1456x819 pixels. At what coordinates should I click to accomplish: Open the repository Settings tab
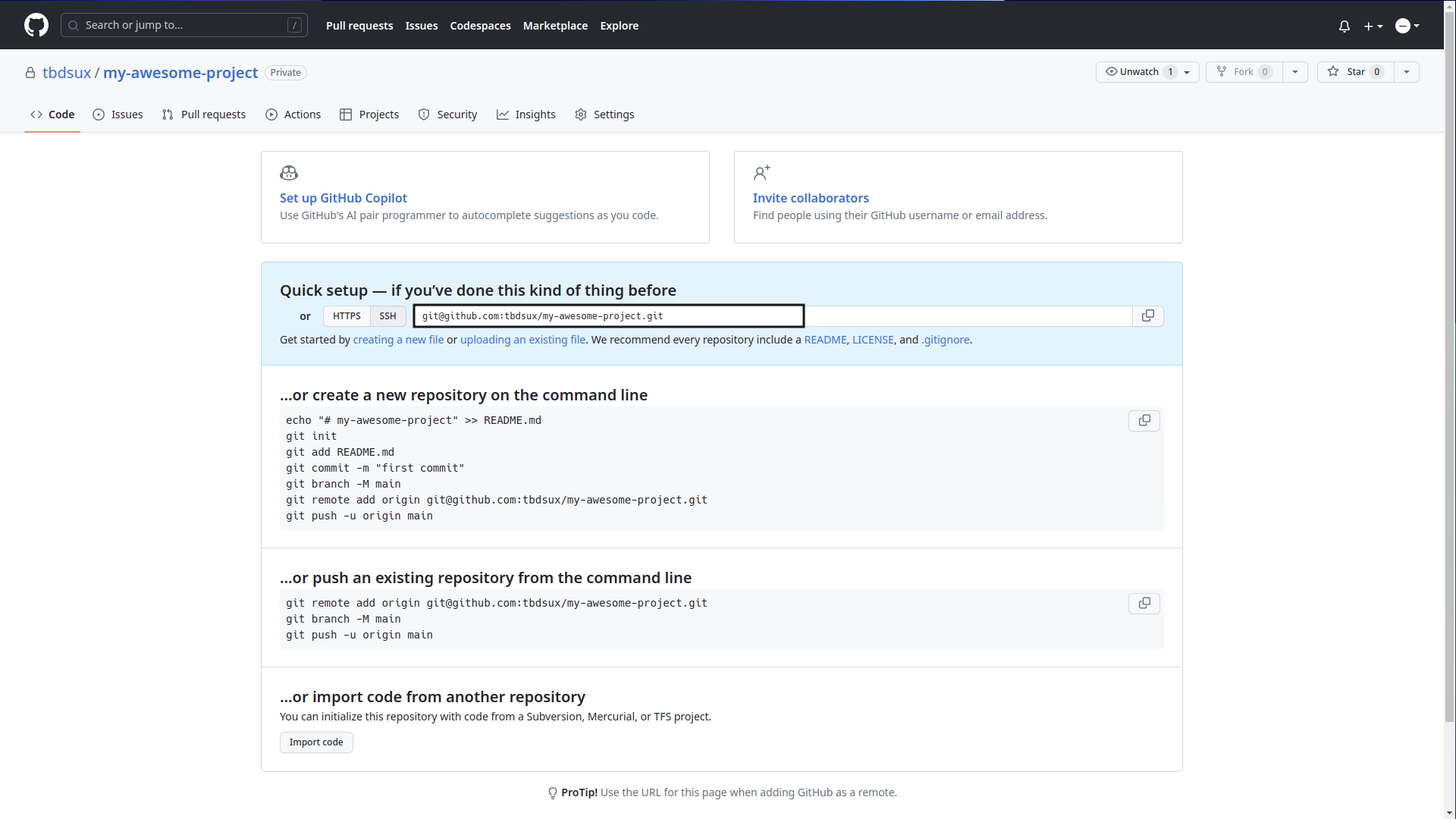[604, 115]
